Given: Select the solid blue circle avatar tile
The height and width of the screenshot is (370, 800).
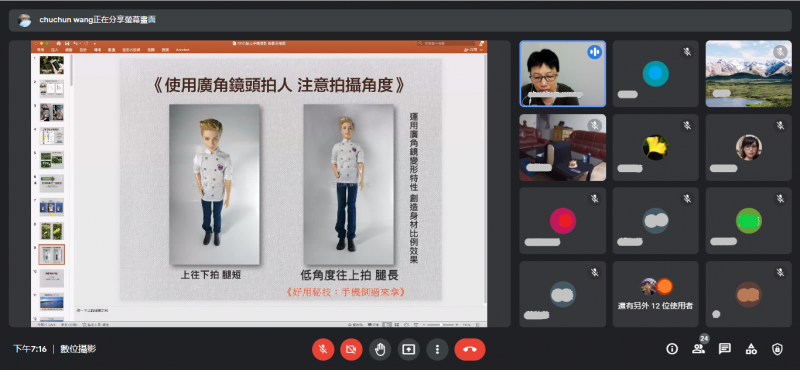Looking at the screenshot, I should (x=656, y=73).
